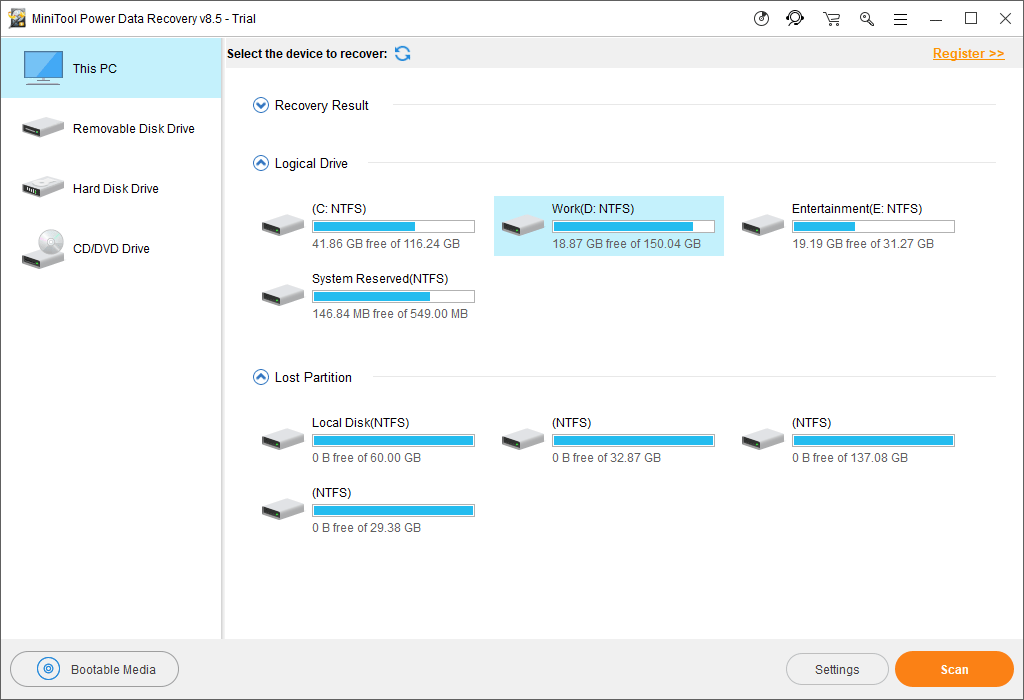The image size is (1024, 700).
Task: Click '0 B free of 137.08 GB' text
Action: [850, 458]
